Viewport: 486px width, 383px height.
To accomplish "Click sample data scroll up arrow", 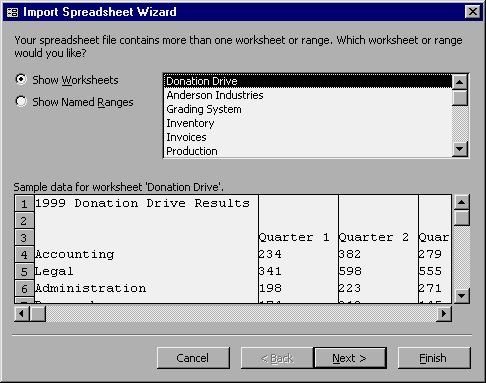I will click(462, 202).
